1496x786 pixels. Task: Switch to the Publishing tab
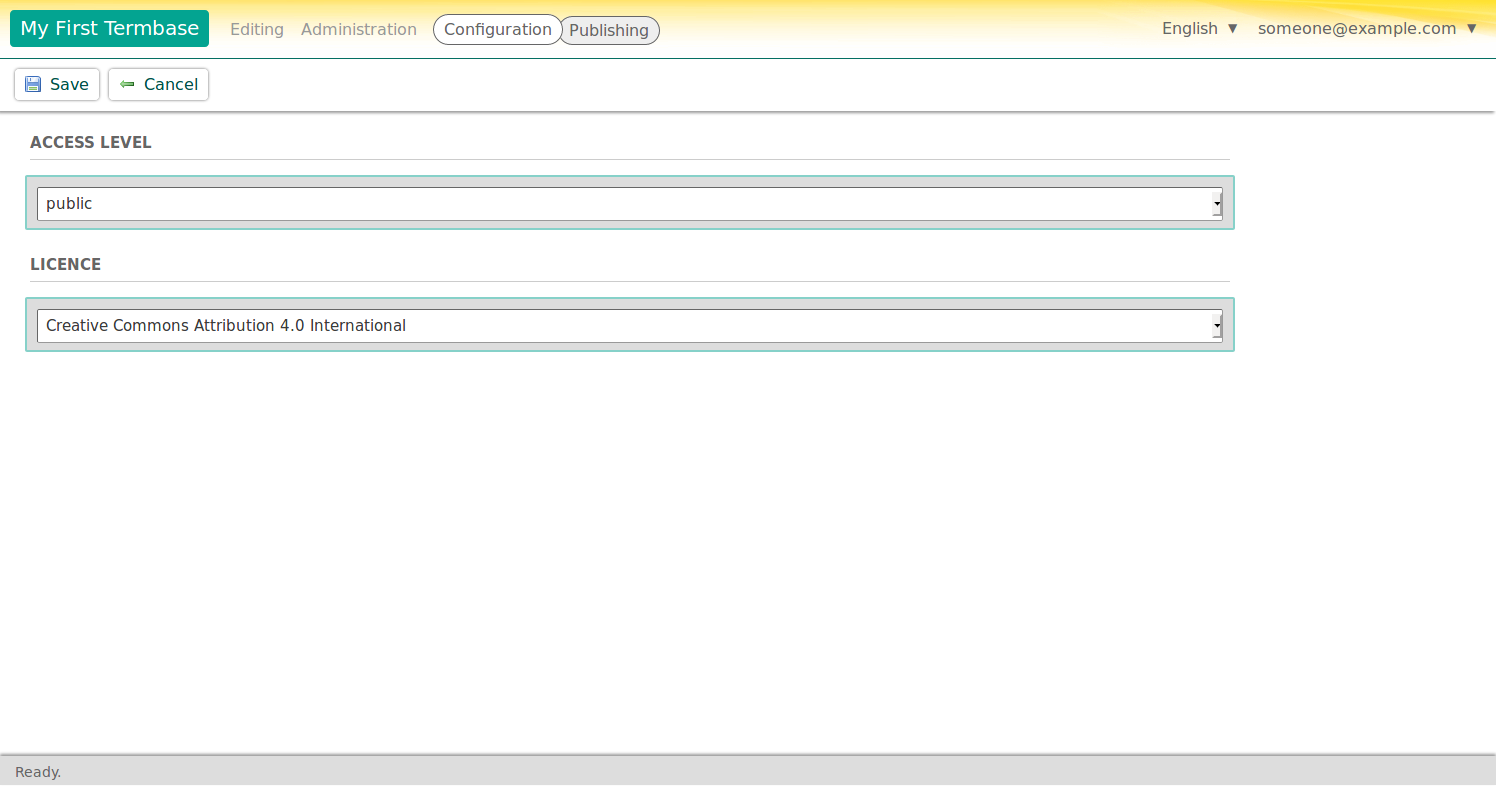click(609, 30)
